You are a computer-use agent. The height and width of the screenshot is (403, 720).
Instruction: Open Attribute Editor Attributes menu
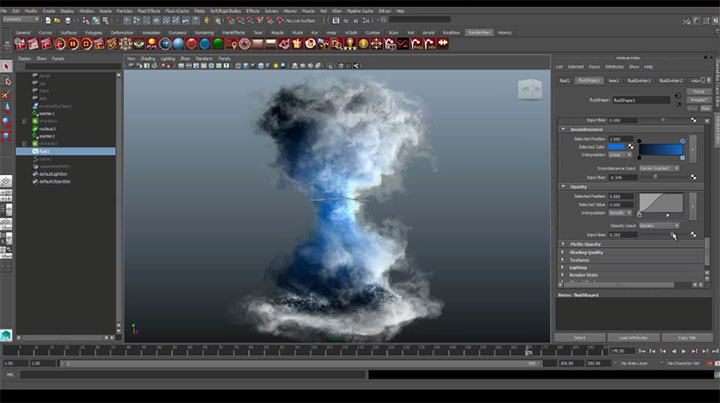[614, 67]
